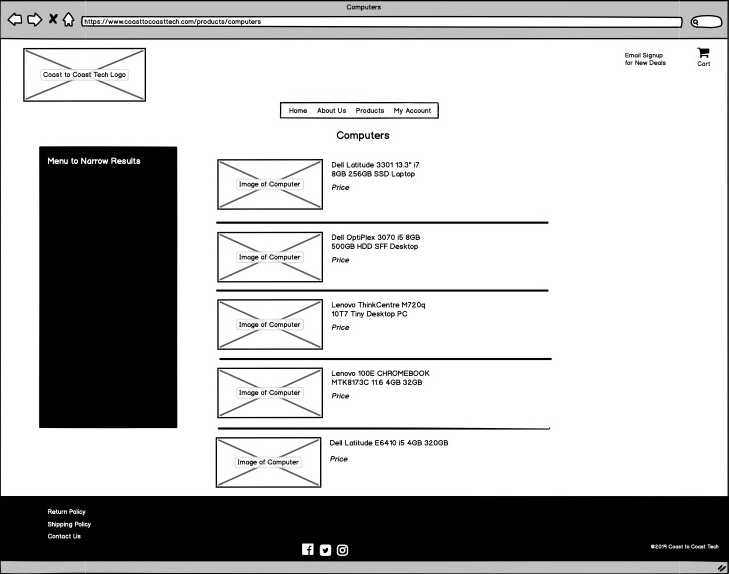Image resolution: width=729 pixels, height=574 pixels.
Task: Open the shopping cart icon
Action: [x=703, y=53]
